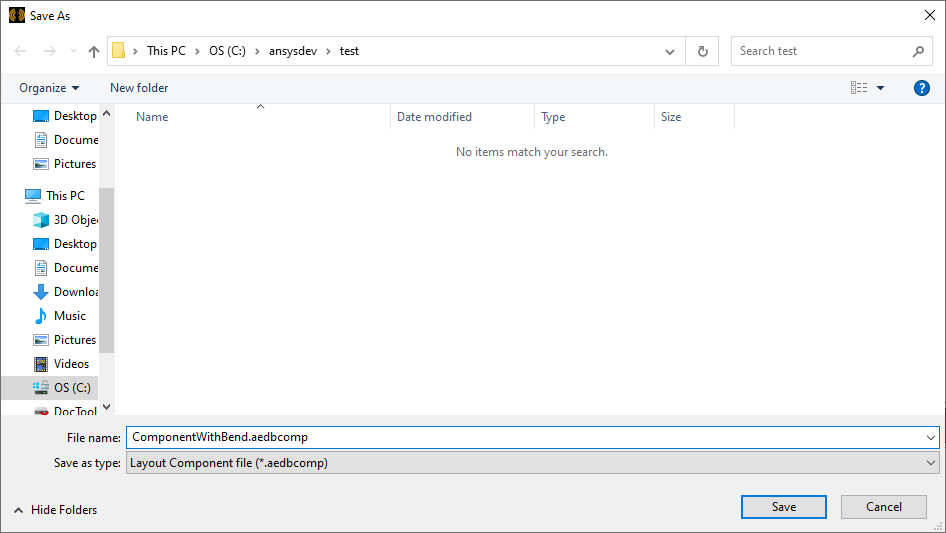The image size is (946, 533).
Task: Expand the Organize dropdown menu
Action: coord(49,88)
